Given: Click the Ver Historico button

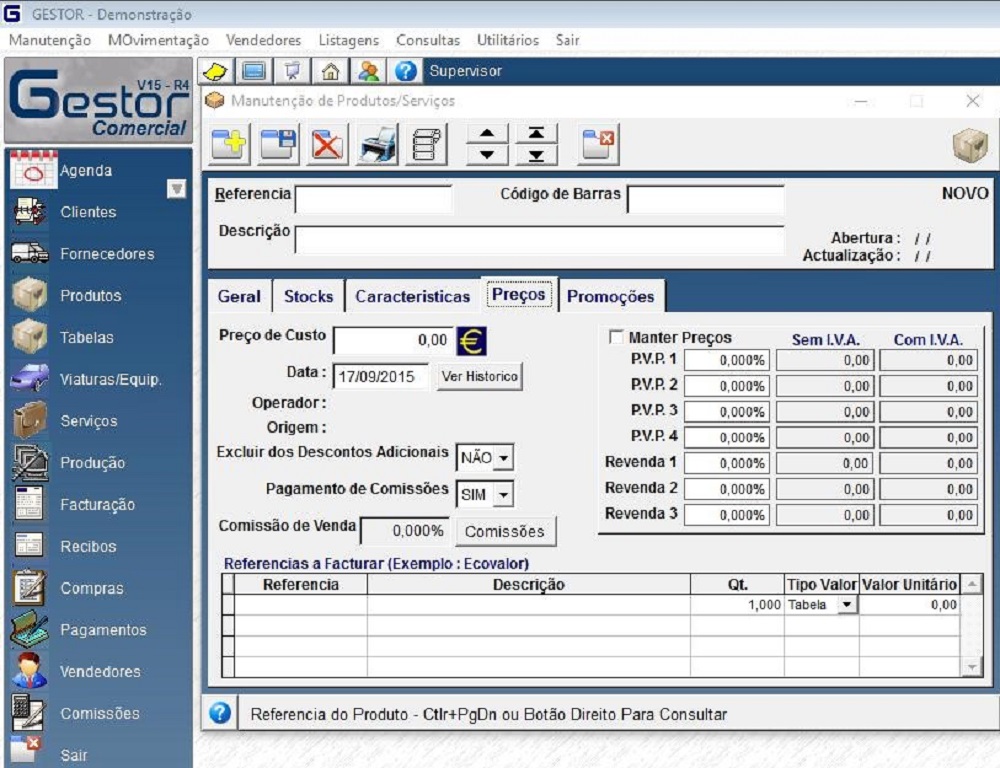Looking at the screenshot, I should (479, 377).
